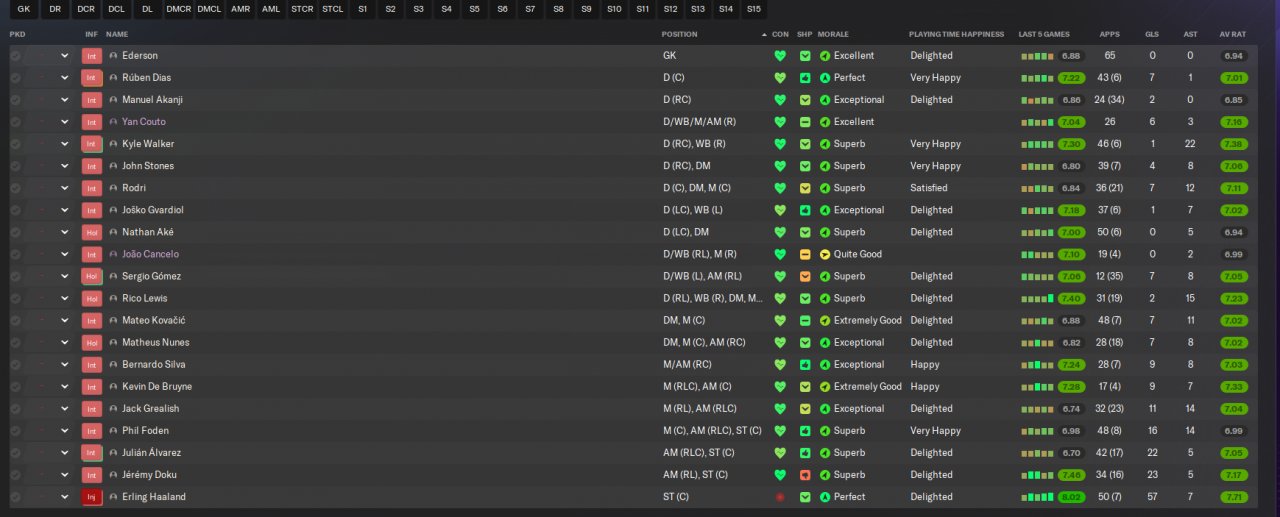Toggle the picked checkmark for Rúben Dias
1280x517 pixels.
tap(15, 78)
